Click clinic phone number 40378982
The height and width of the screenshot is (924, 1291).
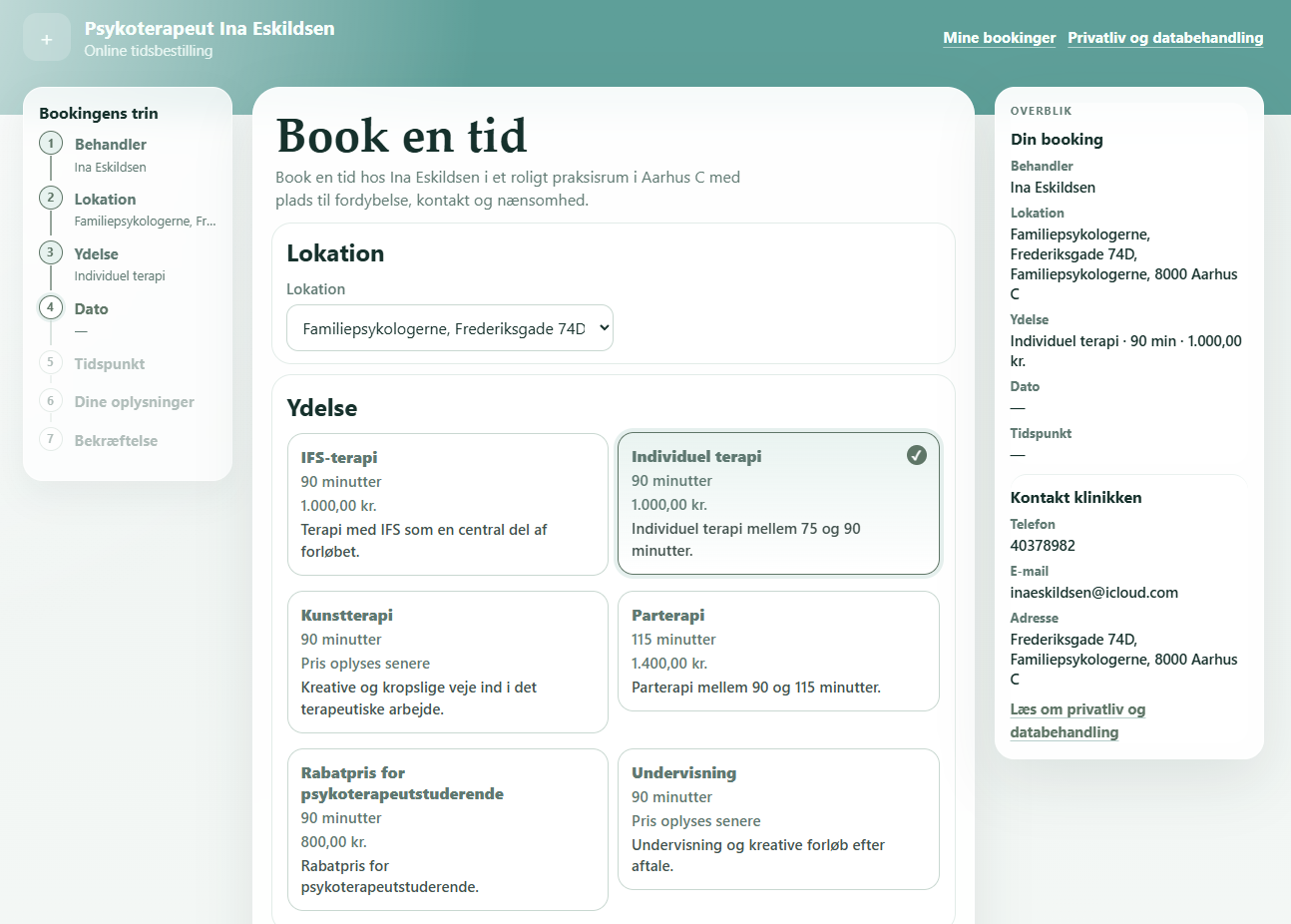point(1043,546)
